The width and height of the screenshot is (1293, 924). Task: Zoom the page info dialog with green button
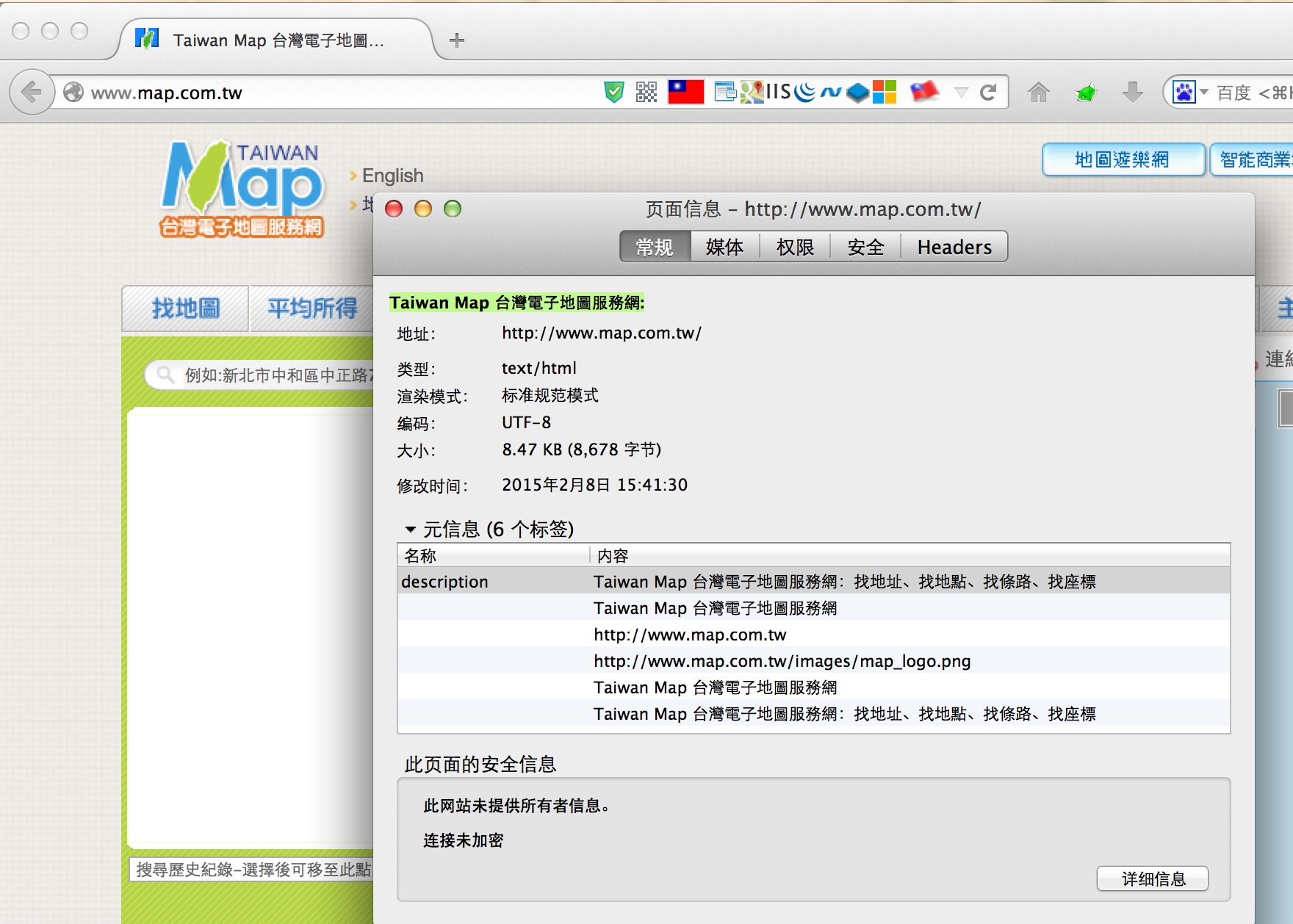click(453, 209)
